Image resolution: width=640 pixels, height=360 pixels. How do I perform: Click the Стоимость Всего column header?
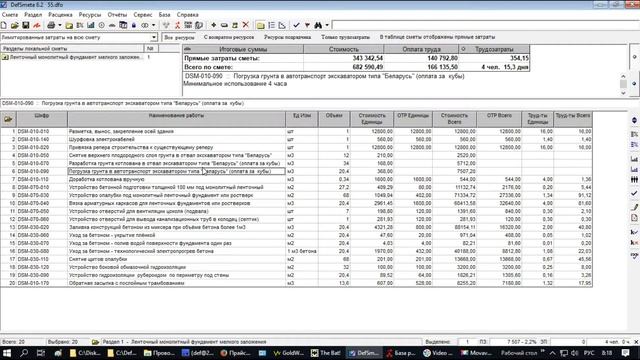click(x=454, y=120)
